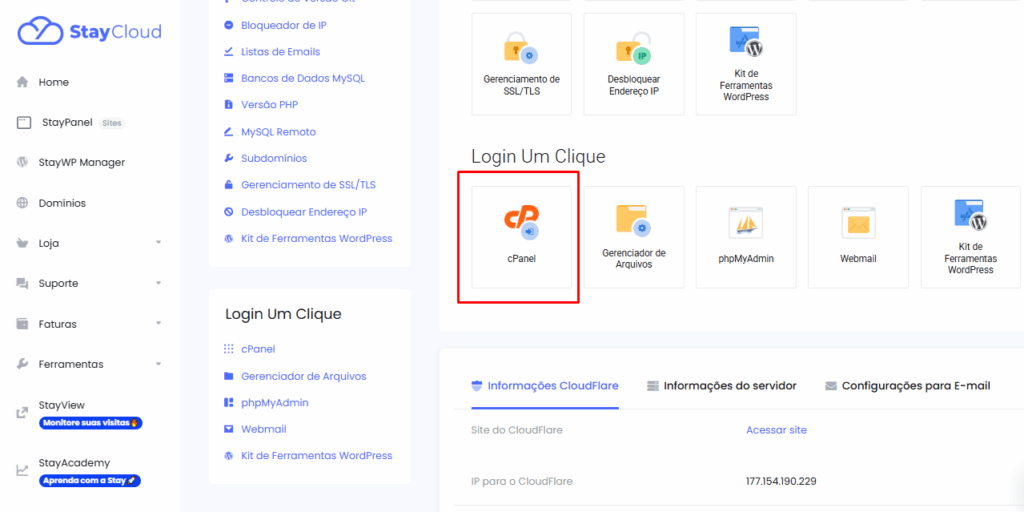Expand the Loja sidebar menu
The image size is (1024, 512).
(x=158, y=243)
